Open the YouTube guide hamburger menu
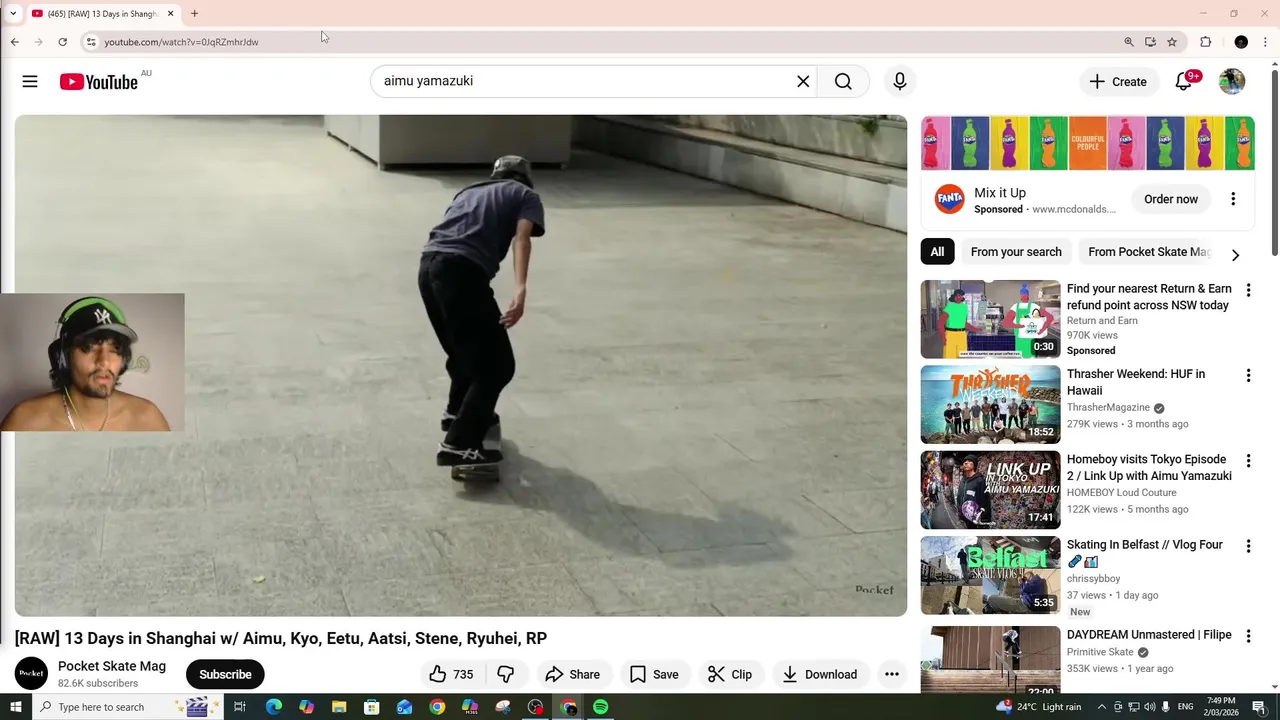 [x=30, y=82]
